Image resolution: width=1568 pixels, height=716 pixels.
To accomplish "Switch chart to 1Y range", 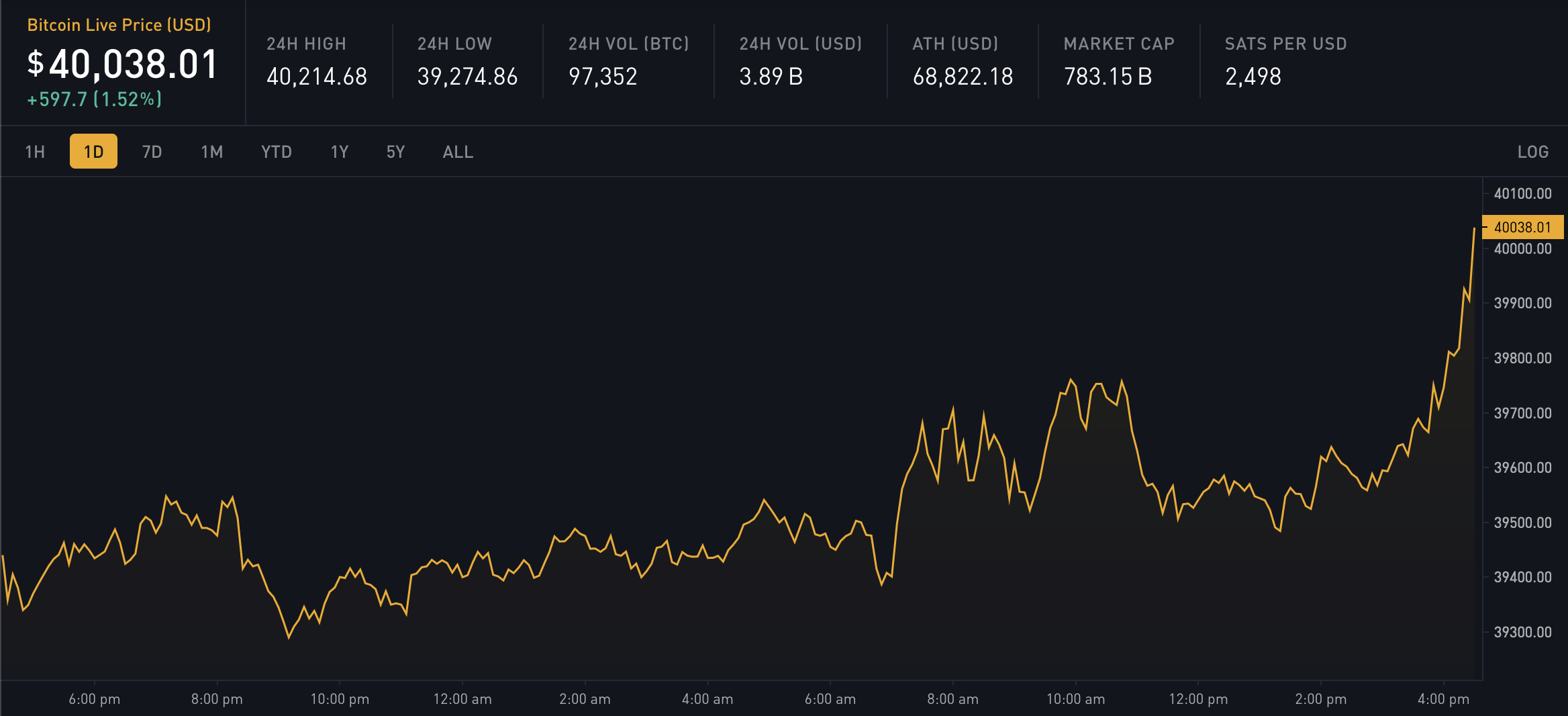I will coord(340,152).
